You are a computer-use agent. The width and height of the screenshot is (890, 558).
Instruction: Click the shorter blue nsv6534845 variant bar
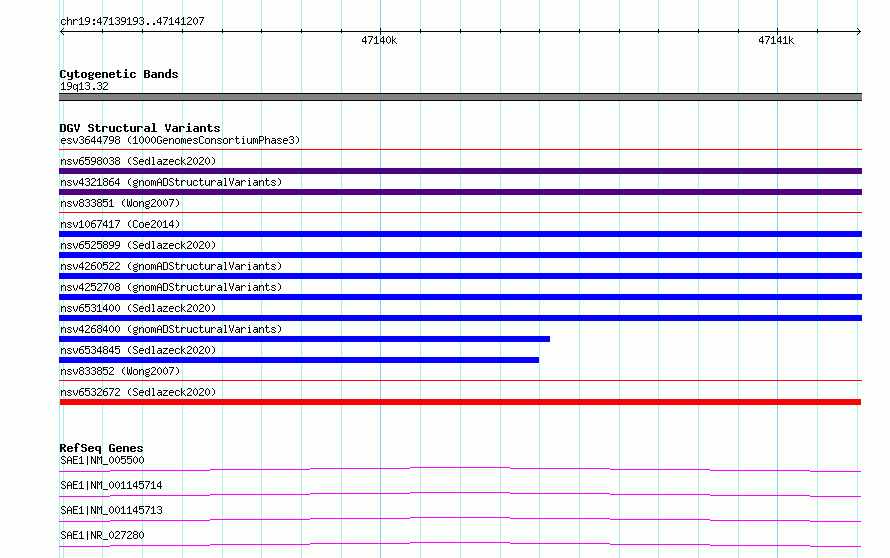299,360
